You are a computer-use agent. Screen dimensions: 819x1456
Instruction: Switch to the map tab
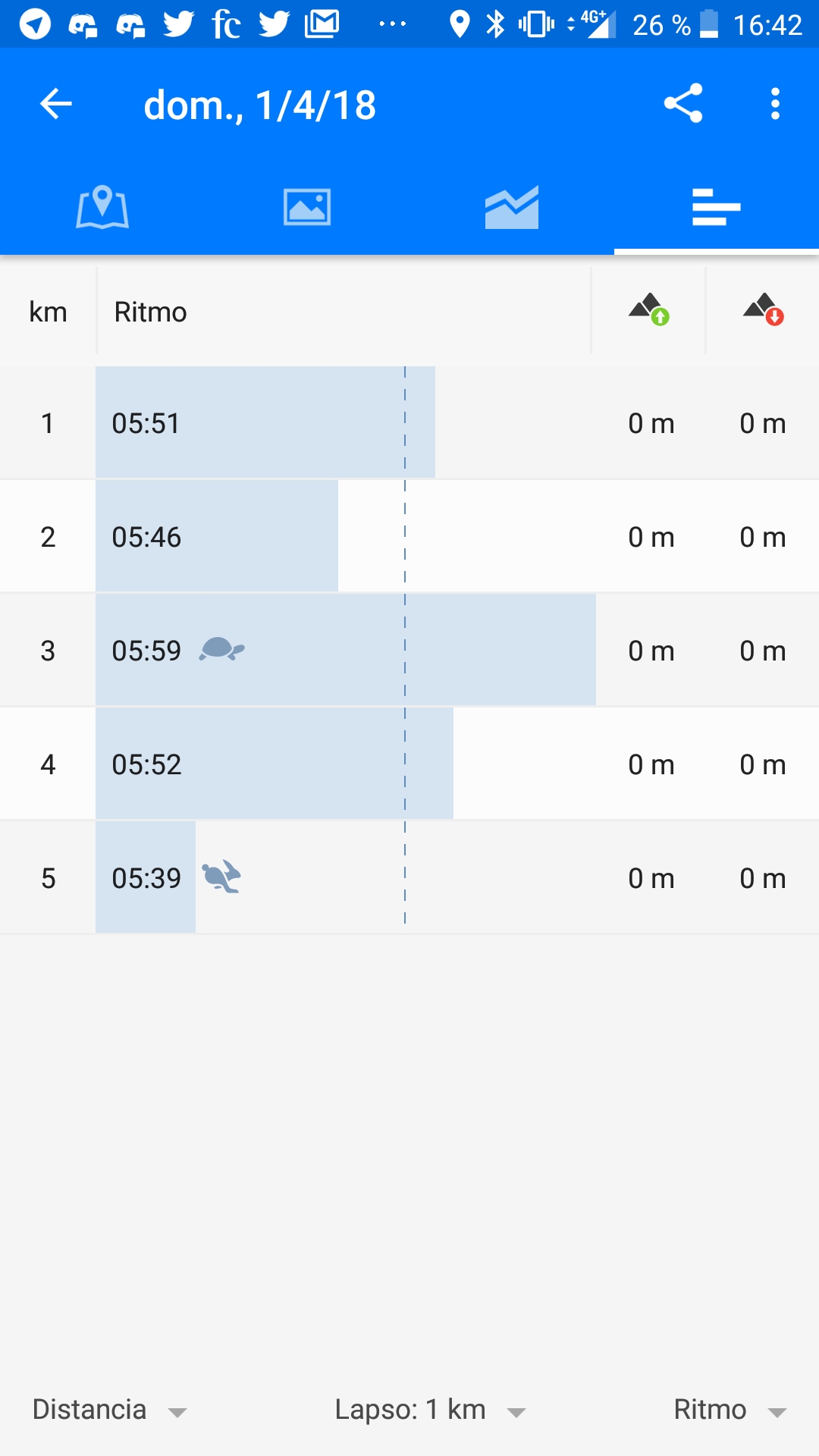click(102, 207)
